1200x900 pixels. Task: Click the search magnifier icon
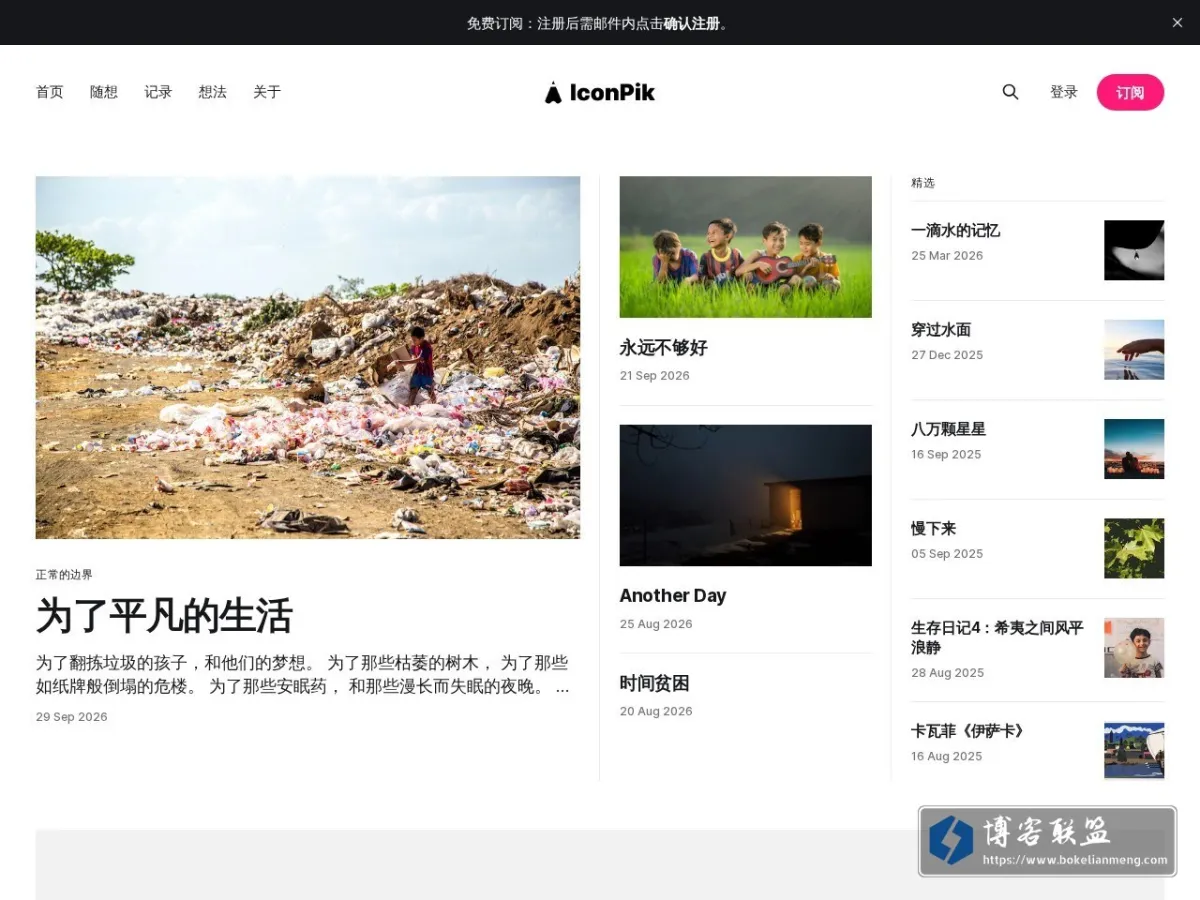(x=1010, y=92)
